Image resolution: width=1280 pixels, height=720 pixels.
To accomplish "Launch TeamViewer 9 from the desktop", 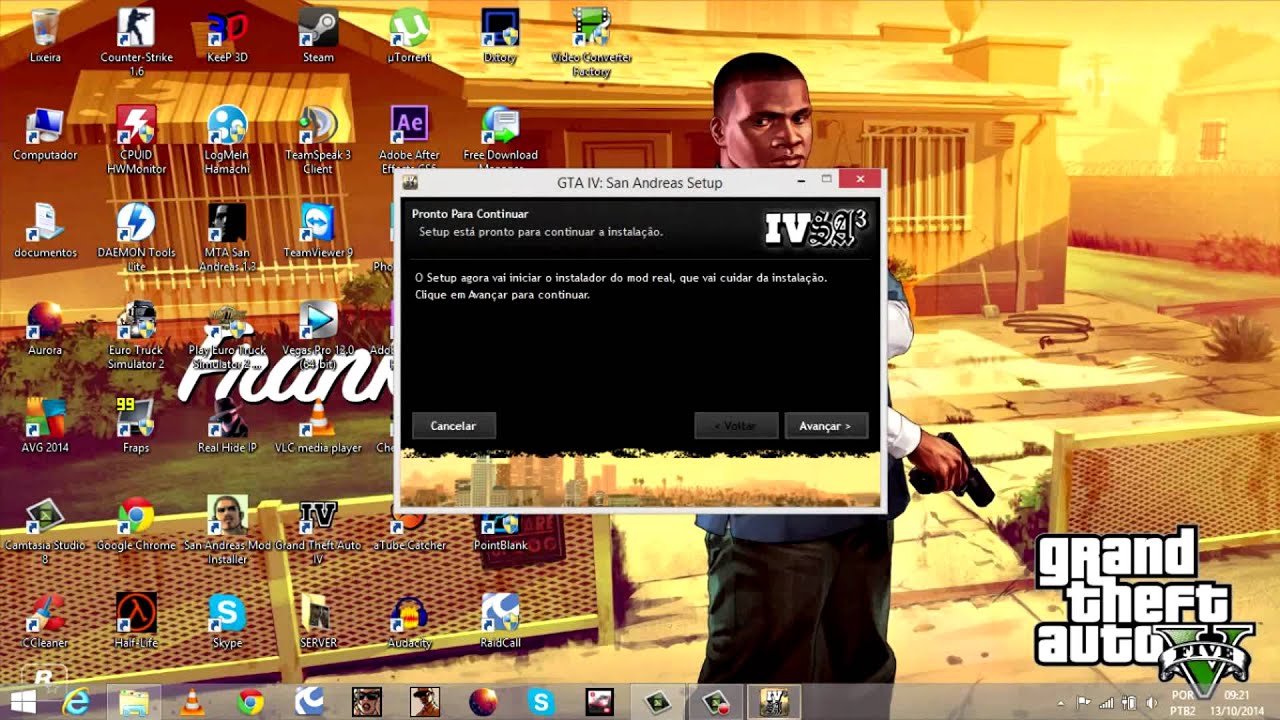I will tap(318, 232).
